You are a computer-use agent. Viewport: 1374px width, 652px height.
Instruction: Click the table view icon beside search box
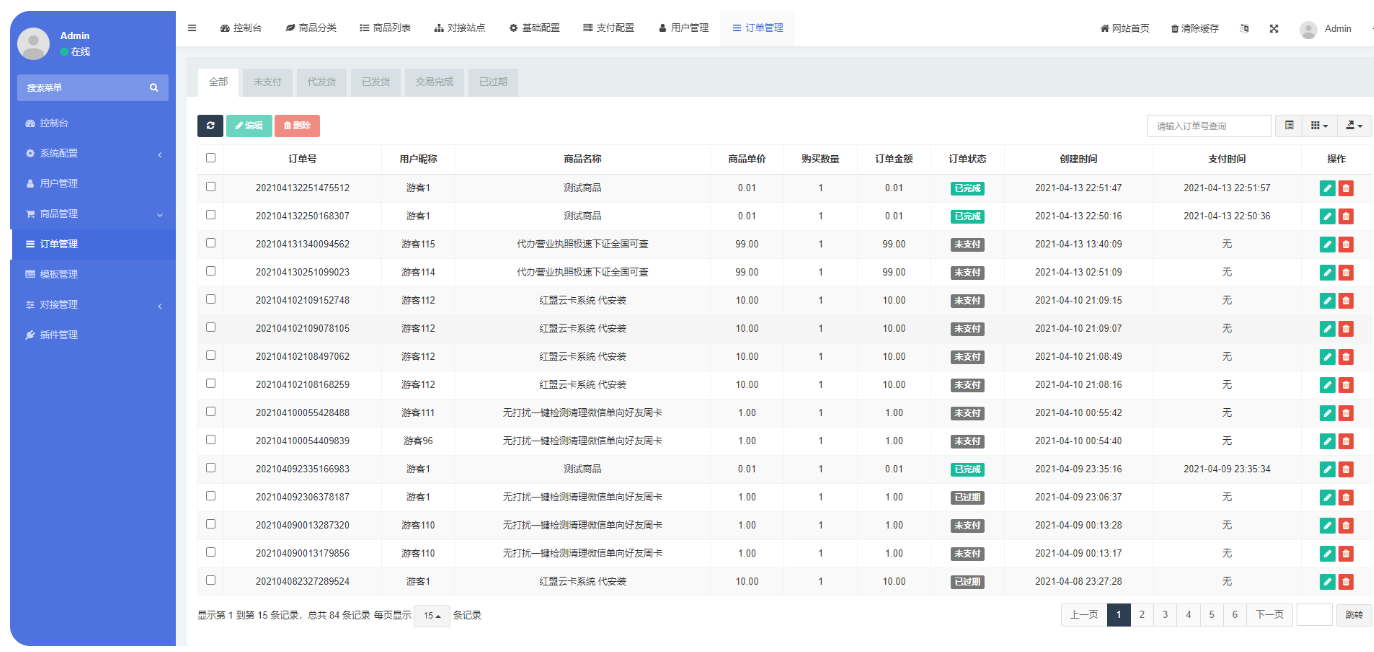pyautogui.click(x=1288, y=125)
